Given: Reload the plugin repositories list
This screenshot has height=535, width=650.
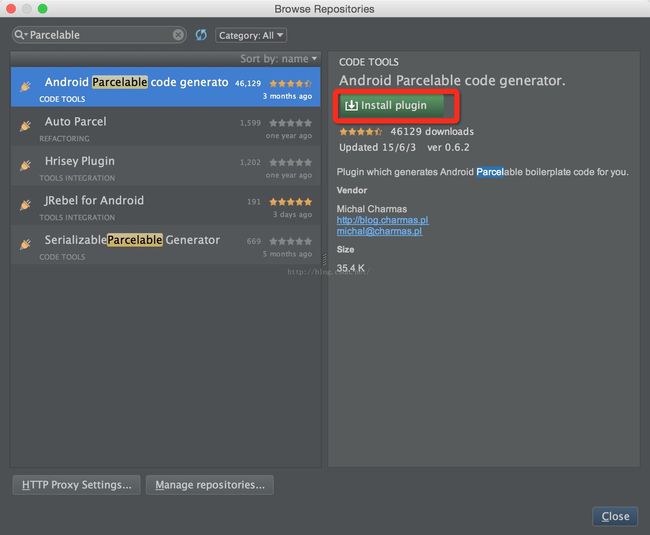Looking at the screenshot, I should click(x=201, y=35).
